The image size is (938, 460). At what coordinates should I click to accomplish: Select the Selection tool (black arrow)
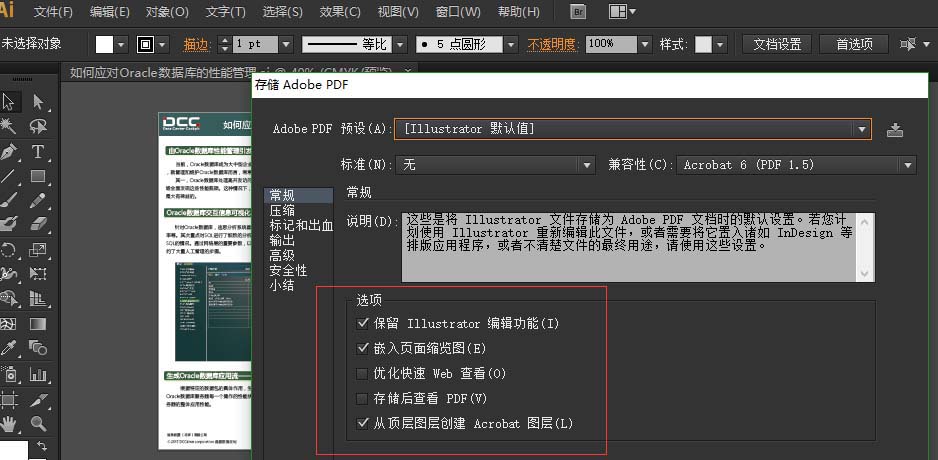8,102
